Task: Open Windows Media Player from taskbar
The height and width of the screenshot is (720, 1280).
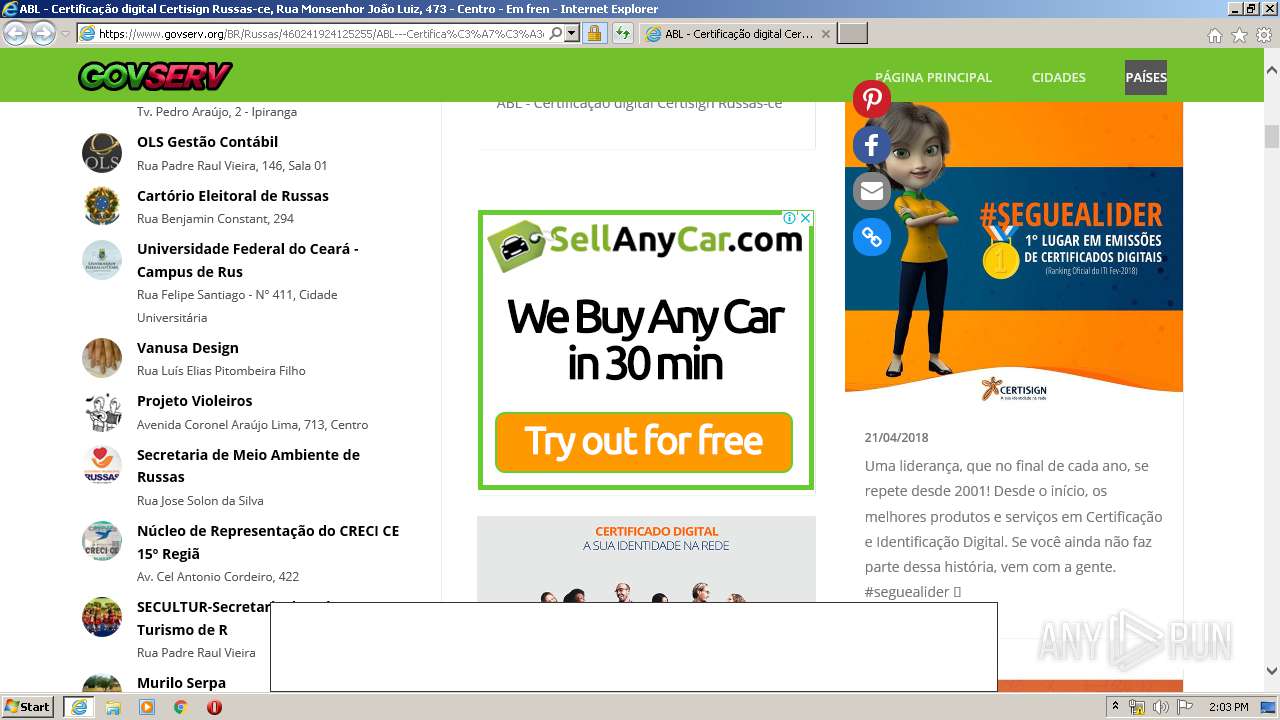Action: coord(147,707)
